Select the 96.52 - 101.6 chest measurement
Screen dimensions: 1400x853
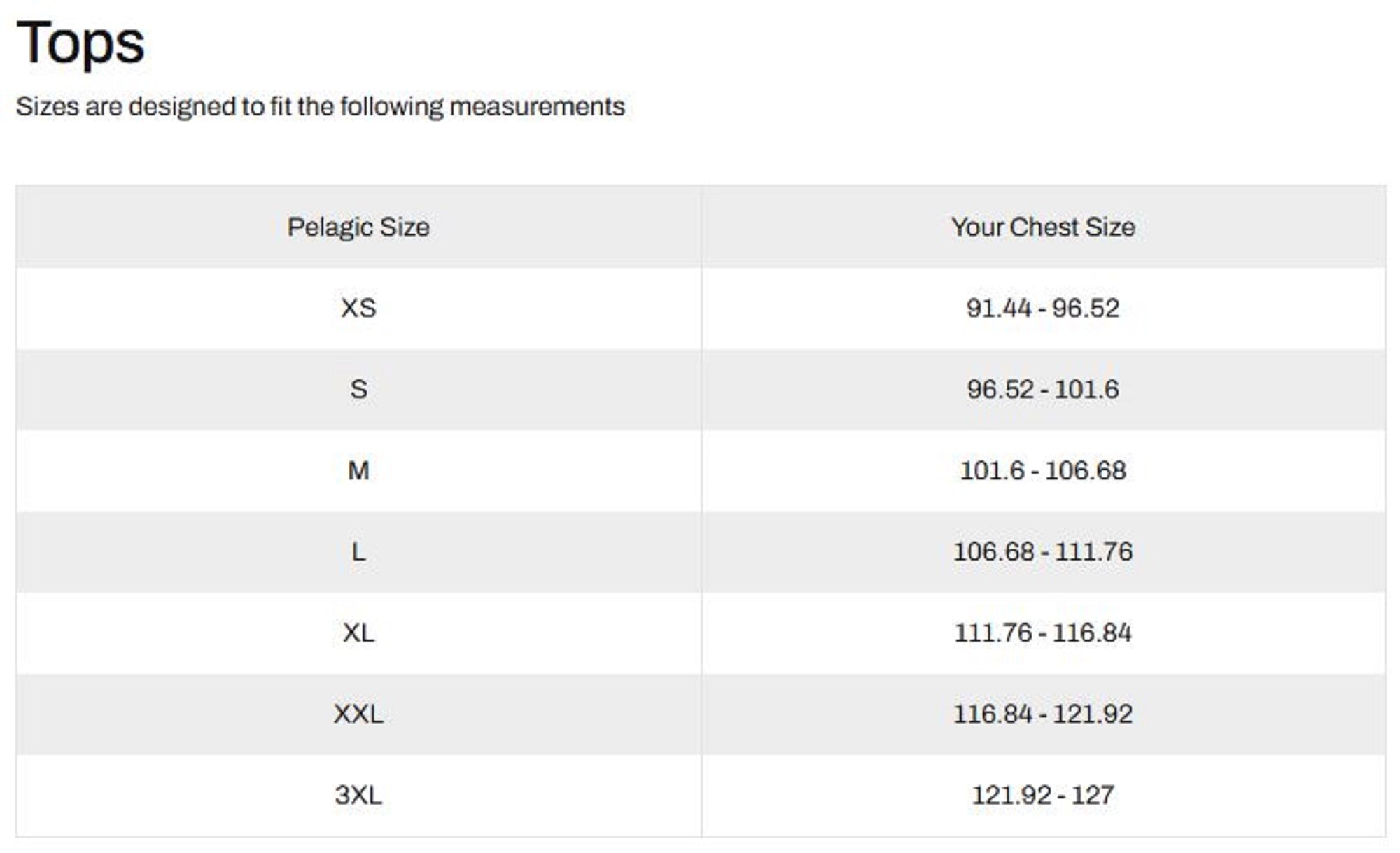click(x=1043, y=390)
